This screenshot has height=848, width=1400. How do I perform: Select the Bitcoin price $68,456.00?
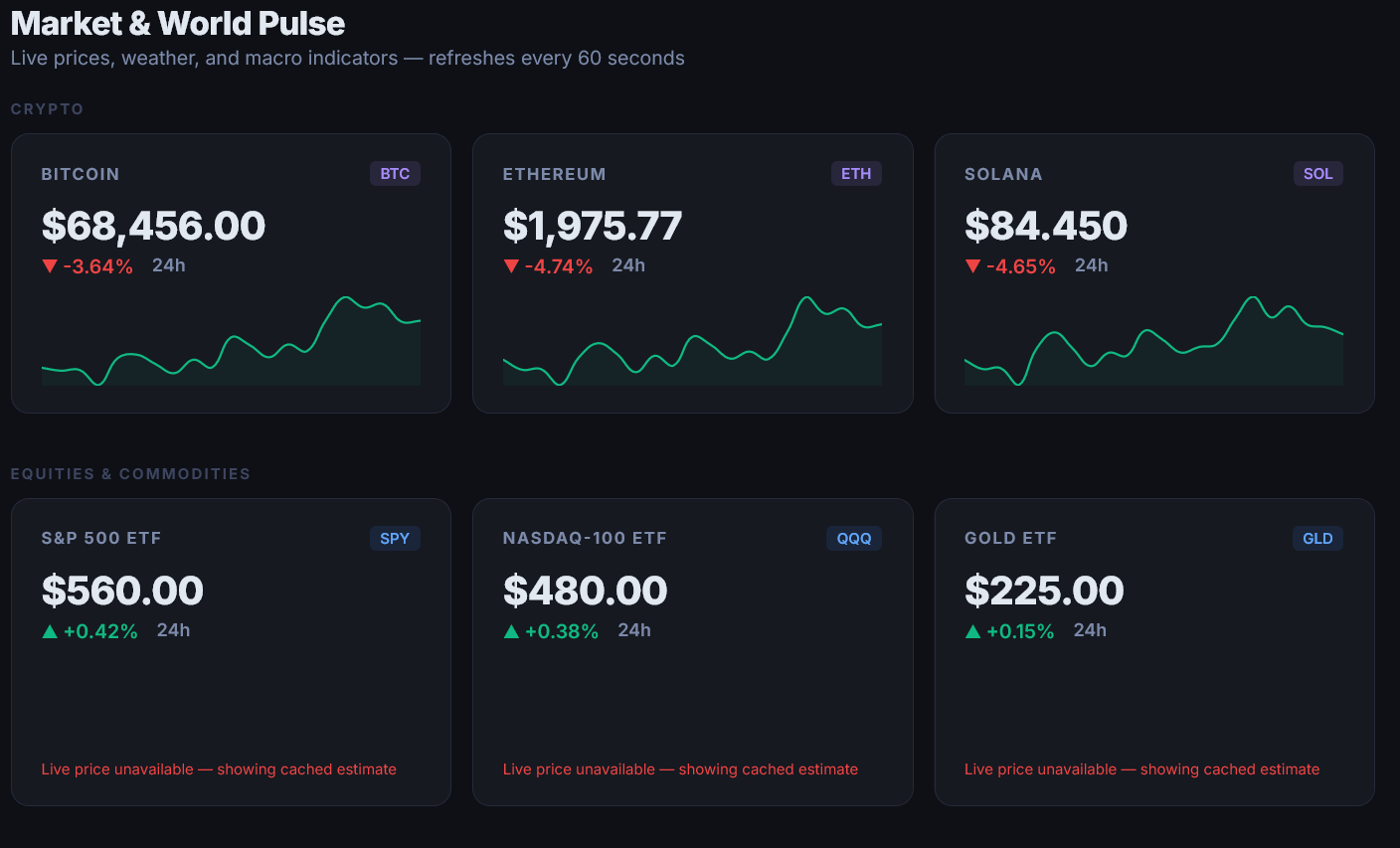click(x=153, y=227)
